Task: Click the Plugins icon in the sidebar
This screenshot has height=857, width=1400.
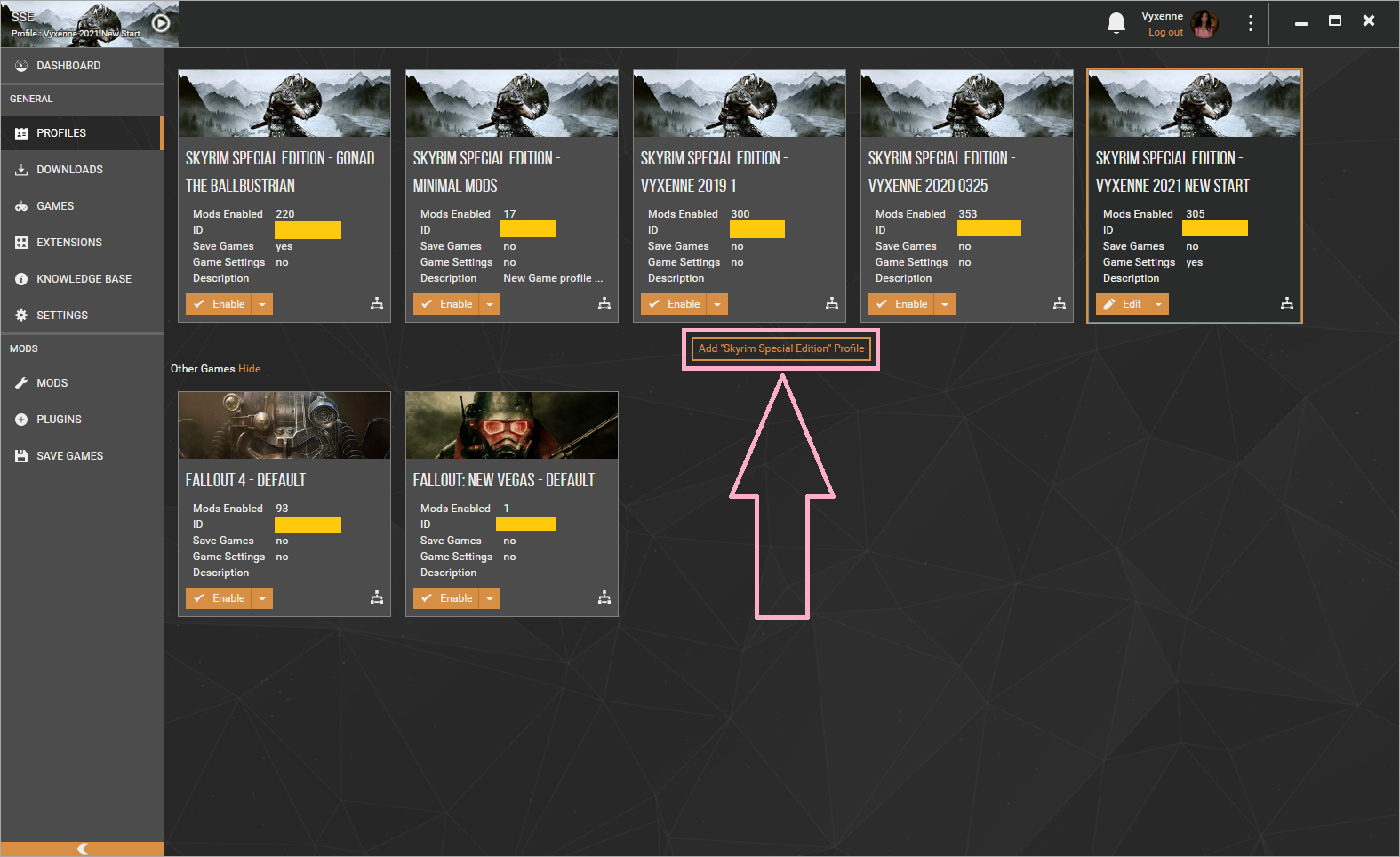Action: [x=21, y=420]
